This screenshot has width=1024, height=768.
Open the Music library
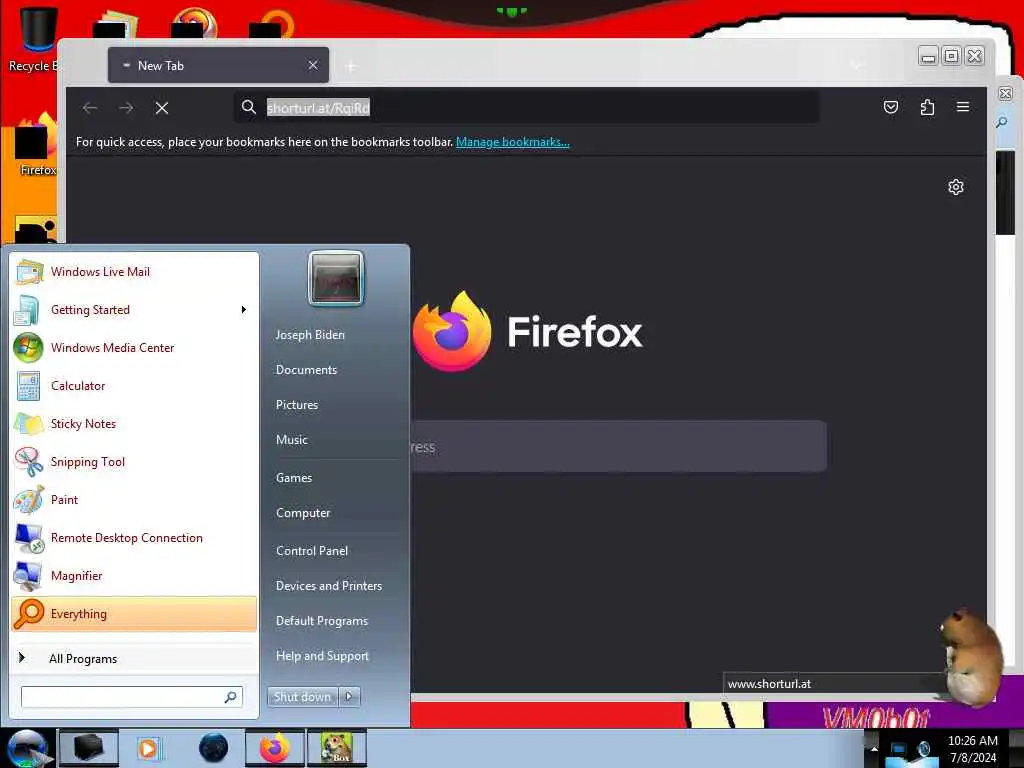click(291, 440)
